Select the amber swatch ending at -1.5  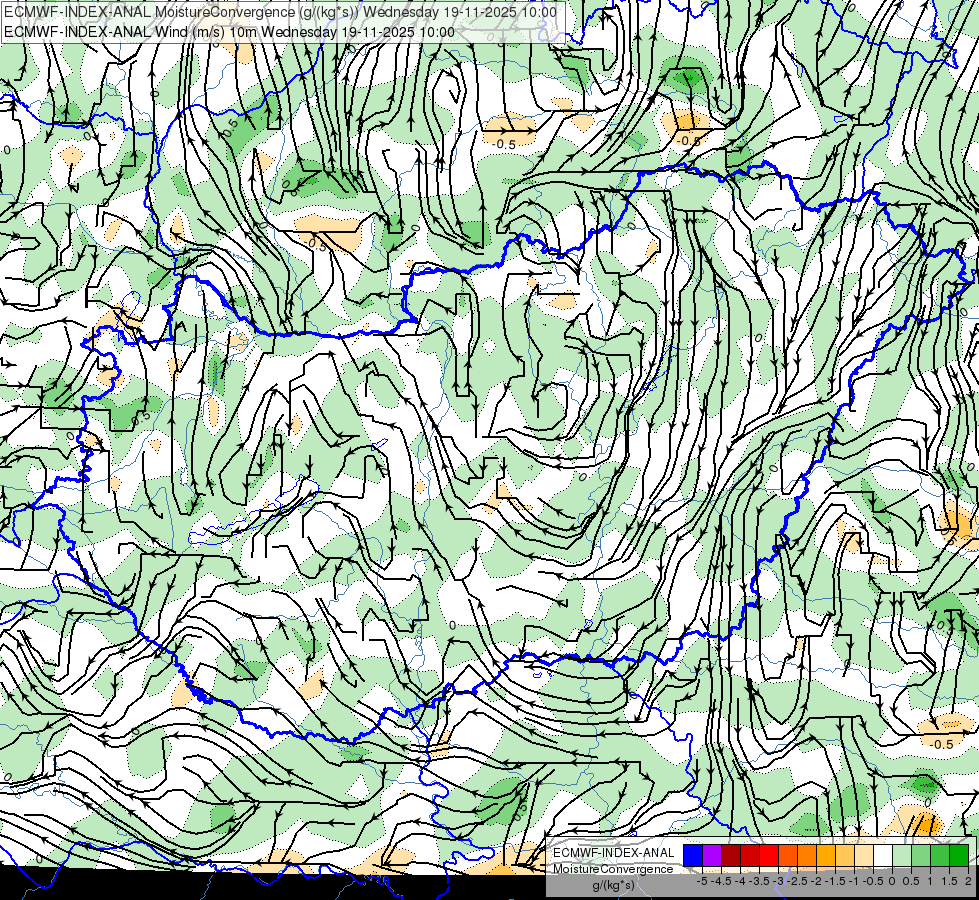pyautogui.click(x=827, y=856)
